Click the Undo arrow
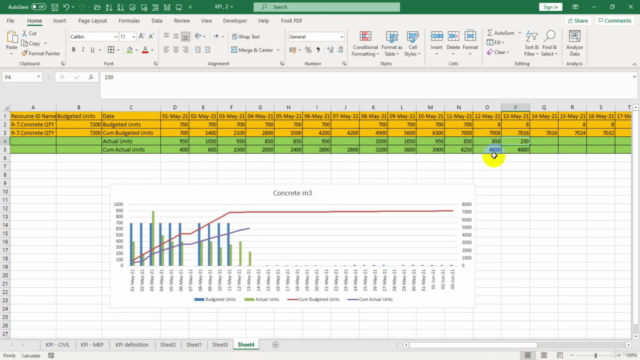This screenshot has width=640, height=360. click(66, 7)
